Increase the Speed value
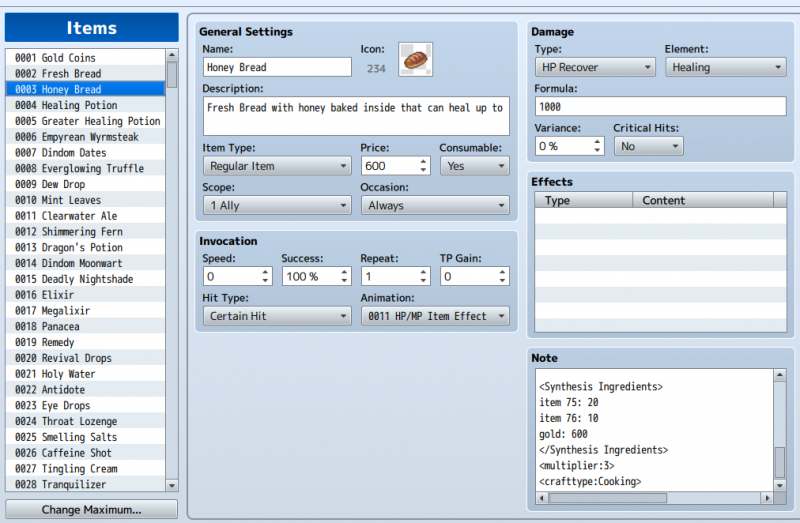 pyautogui.click(x=265, y=272)
